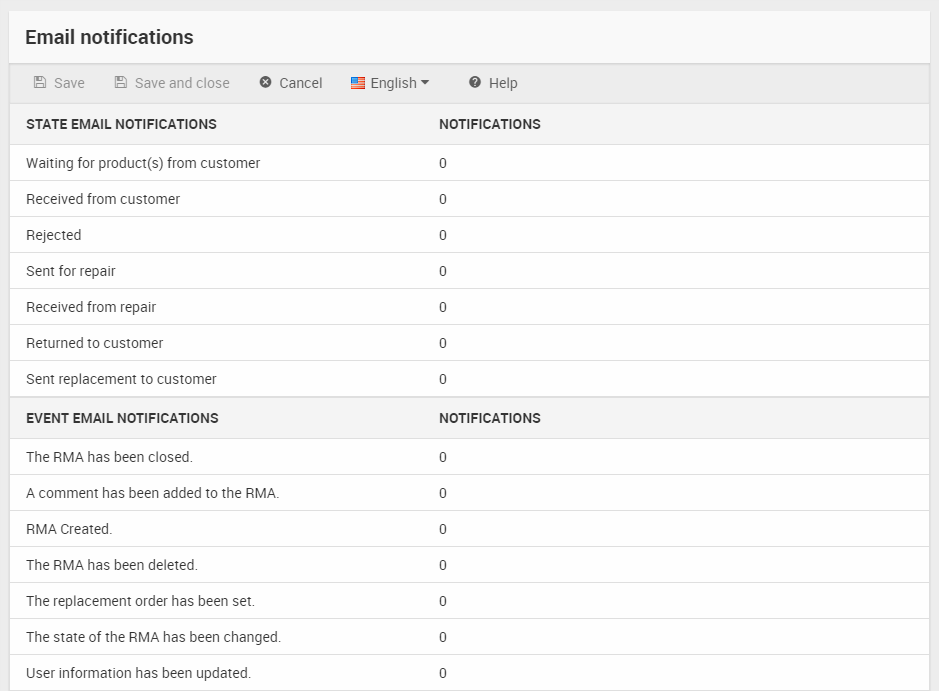Click the Help question mark icon
This screenshot has width=939, height=691.
point(475,83)
